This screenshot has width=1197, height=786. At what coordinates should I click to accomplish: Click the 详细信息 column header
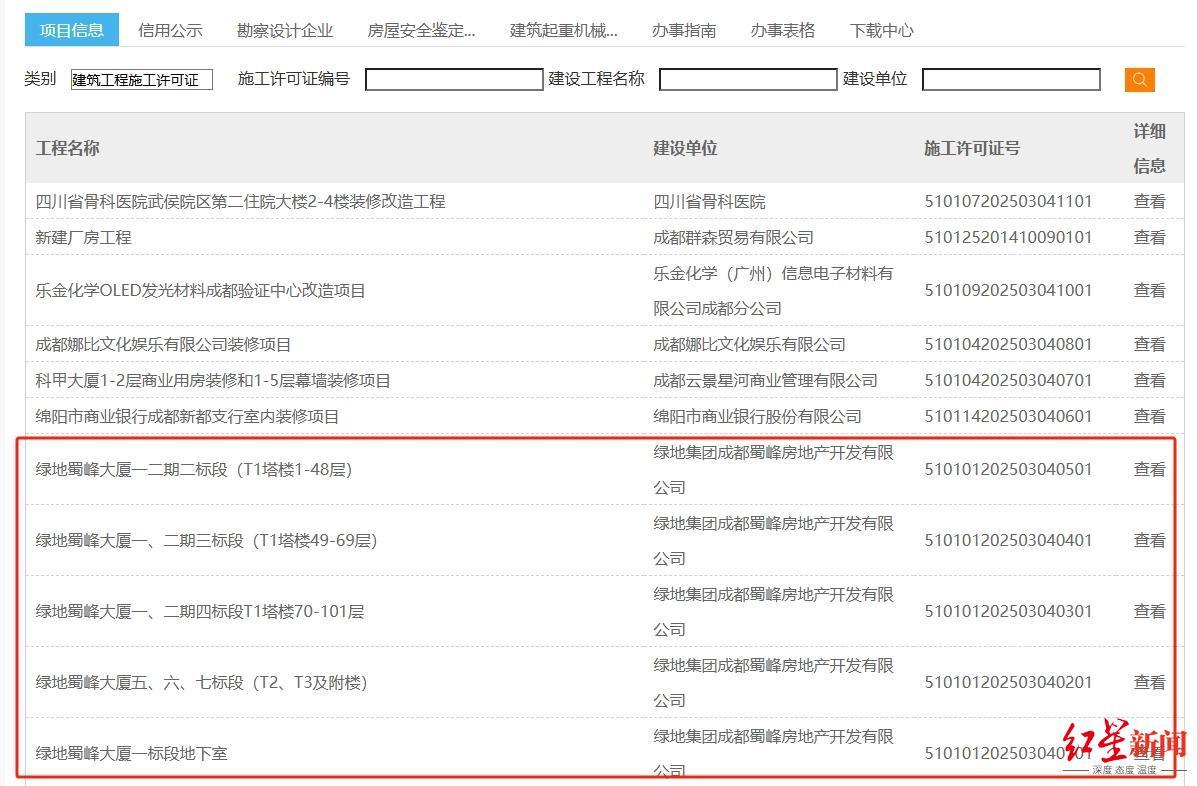click(x=1150, y=148)
